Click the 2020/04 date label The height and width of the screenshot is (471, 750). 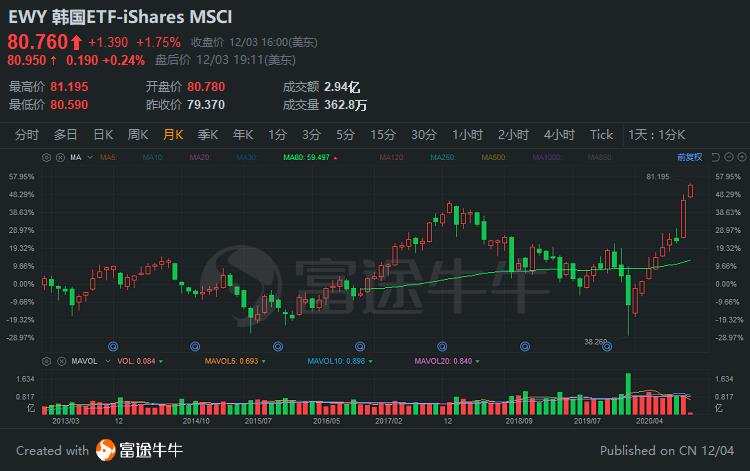pyautogui.click(x=649, y=421)
